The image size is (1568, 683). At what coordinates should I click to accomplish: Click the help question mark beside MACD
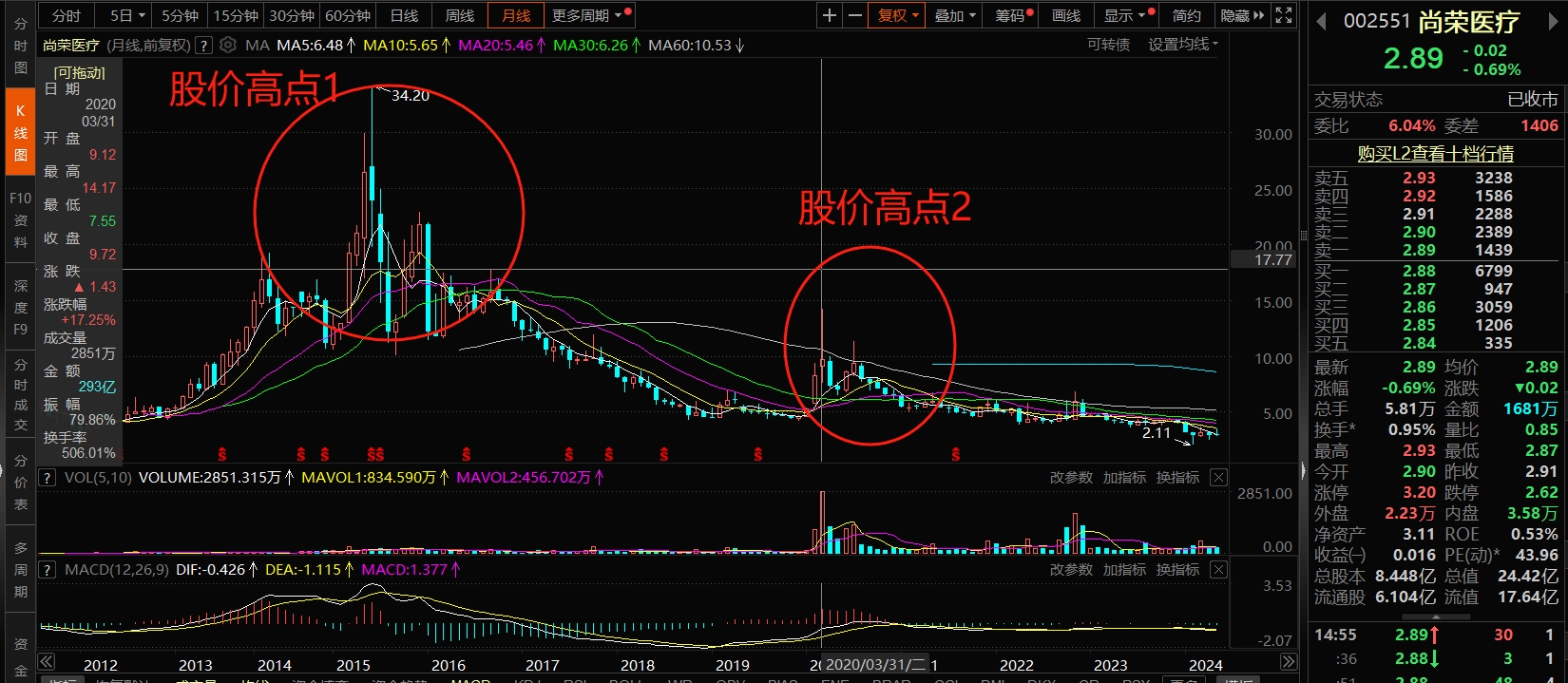(x=47, y=570)
